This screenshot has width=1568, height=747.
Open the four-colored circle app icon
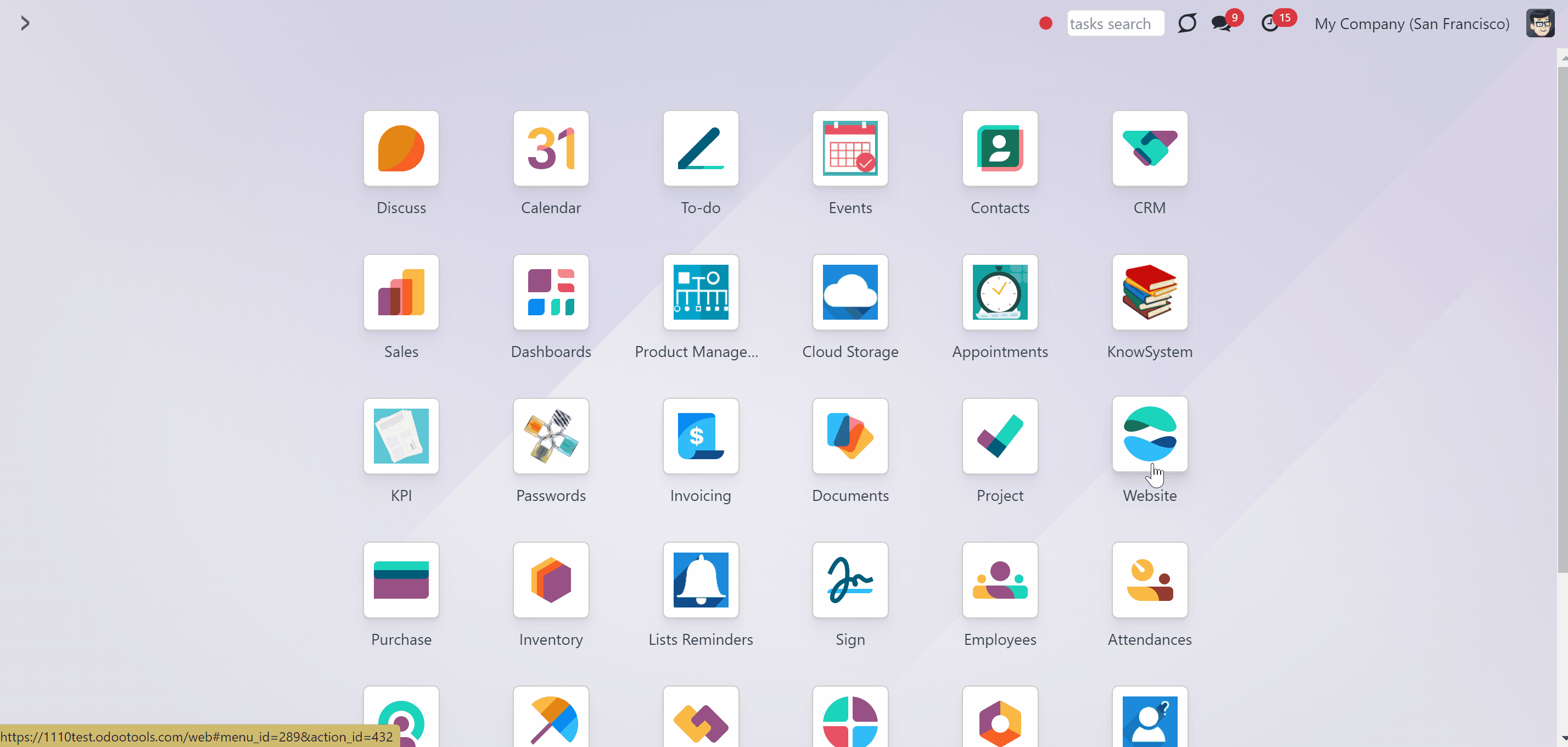pyautogui.click(x=850, y=717)
